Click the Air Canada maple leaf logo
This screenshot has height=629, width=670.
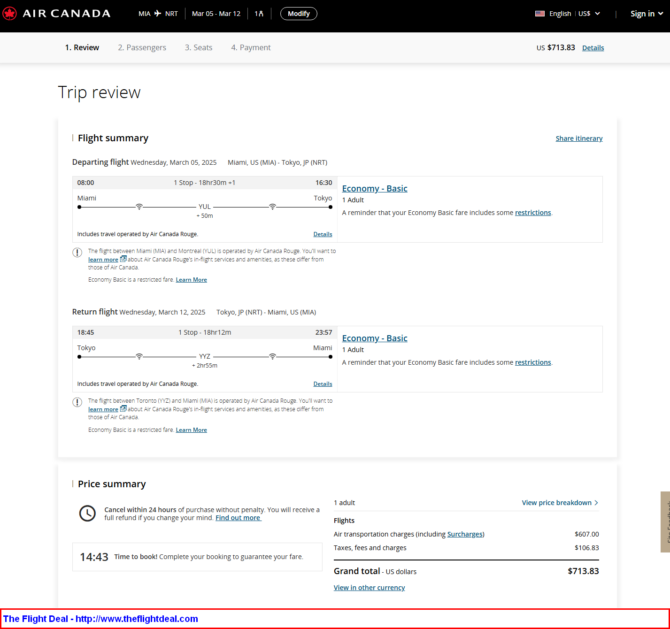pyautogui.click(x=9, y=14)
